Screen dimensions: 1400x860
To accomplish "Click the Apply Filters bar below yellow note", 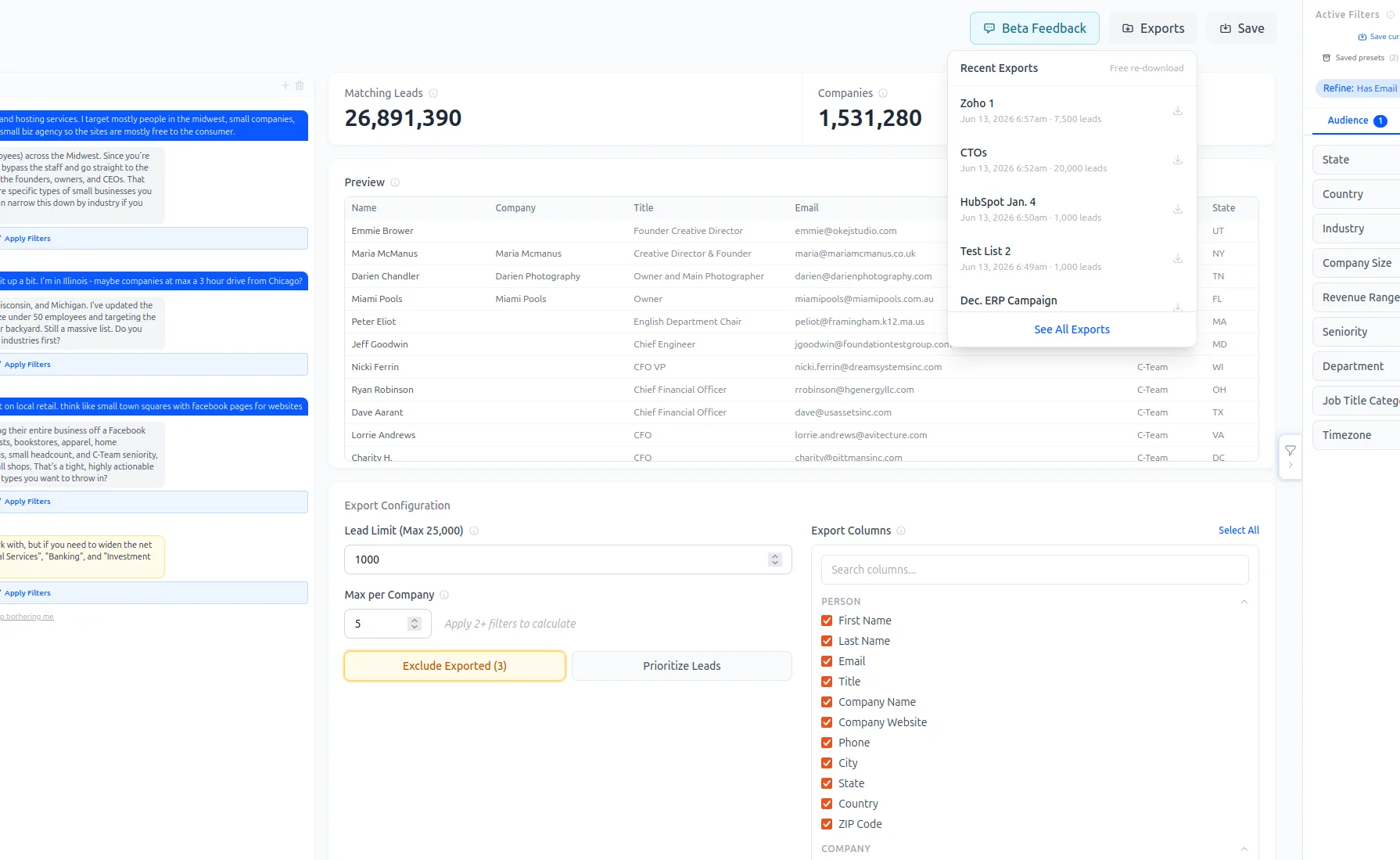I will click(153, 593).
